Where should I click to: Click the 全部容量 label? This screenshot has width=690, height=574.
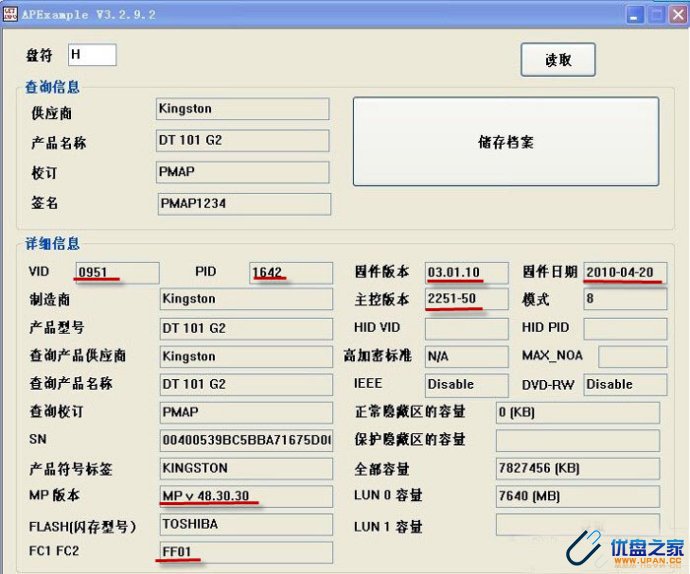[382, 469]
